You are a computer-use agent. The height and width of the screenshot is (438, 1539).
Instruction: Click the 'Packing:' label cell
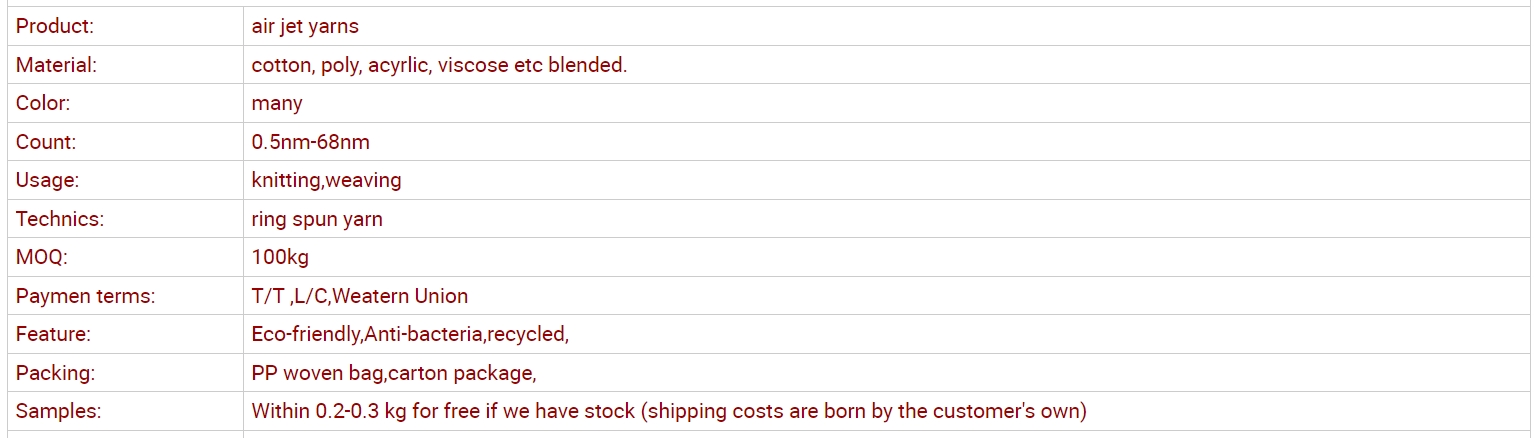(125, 373)
